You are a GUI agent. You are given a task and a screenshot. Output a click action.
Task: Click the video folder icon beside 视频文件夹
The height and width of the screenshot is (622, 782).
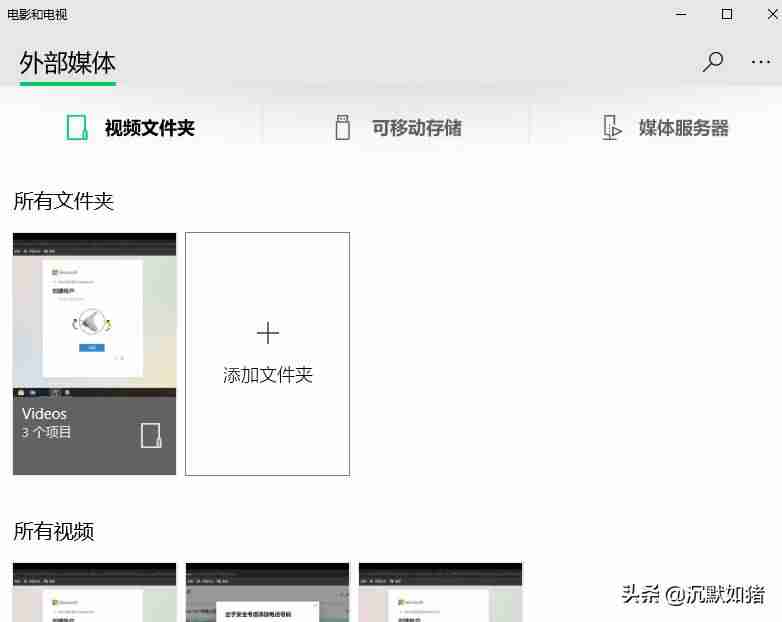[x=77, y=128]
